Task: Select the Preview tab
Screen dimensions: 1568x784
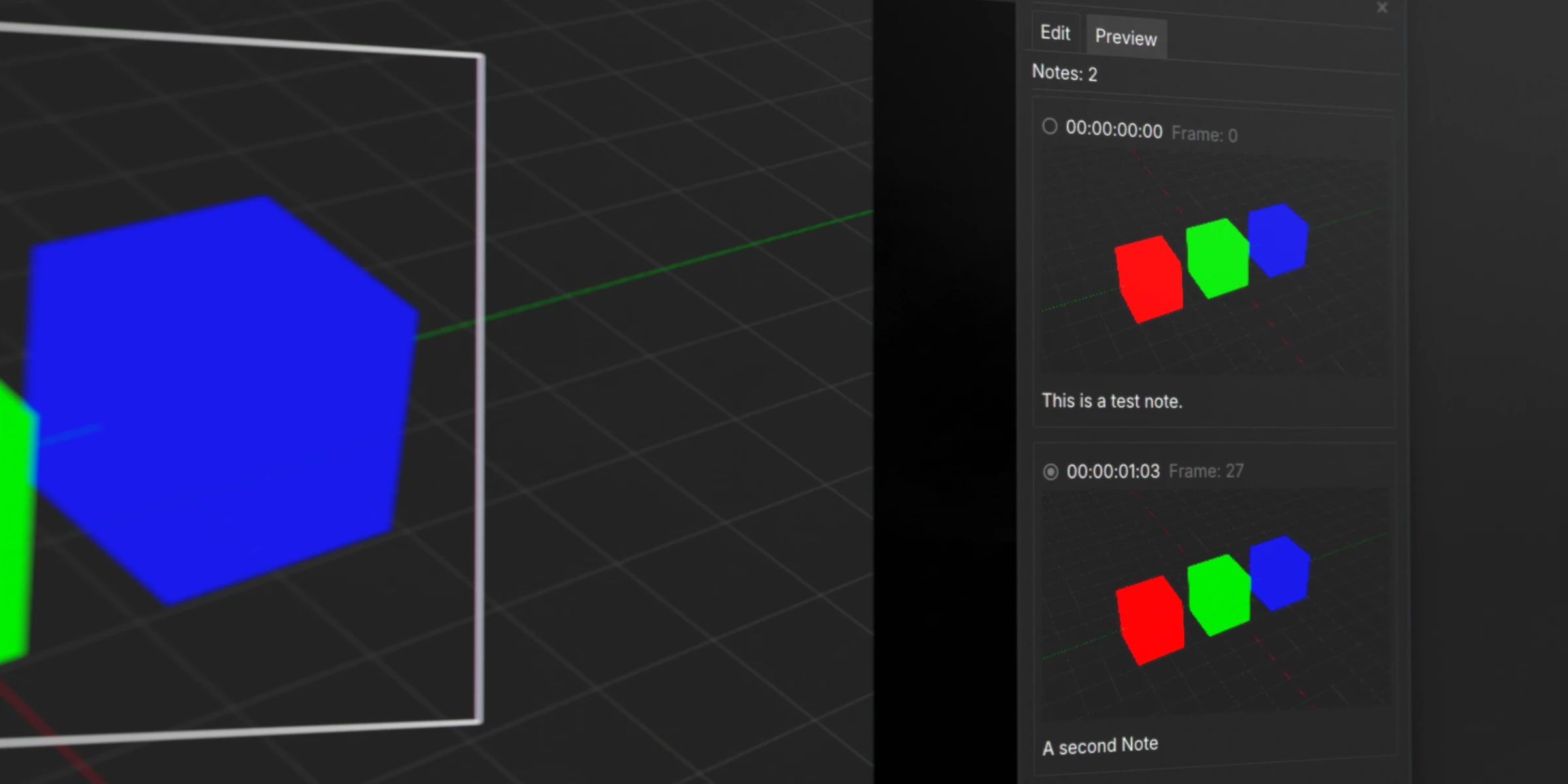Action: click(1126, 37)
